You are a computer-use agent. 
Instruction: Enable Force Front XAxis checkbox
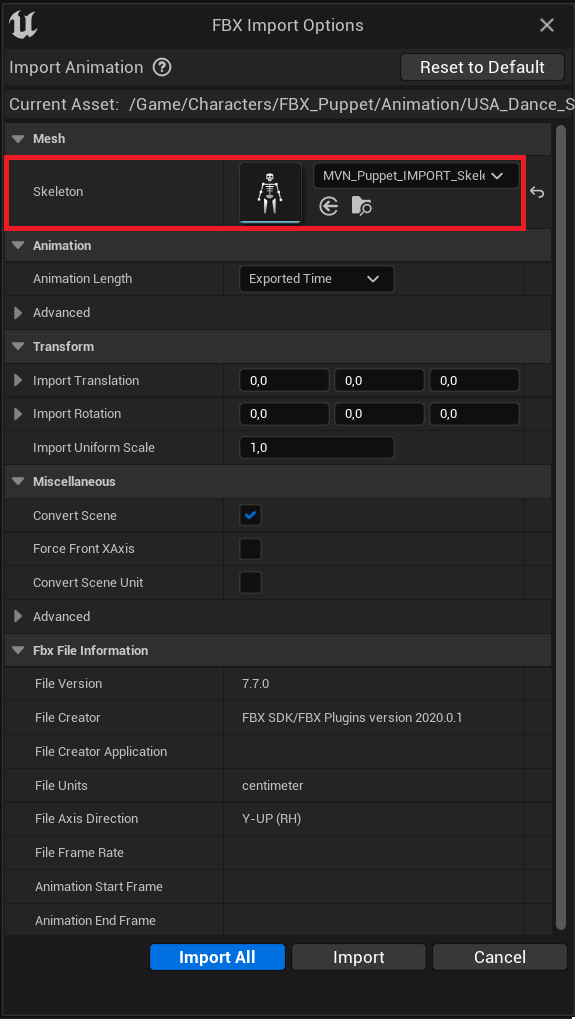pyautogui.click(x=250, y=548)
